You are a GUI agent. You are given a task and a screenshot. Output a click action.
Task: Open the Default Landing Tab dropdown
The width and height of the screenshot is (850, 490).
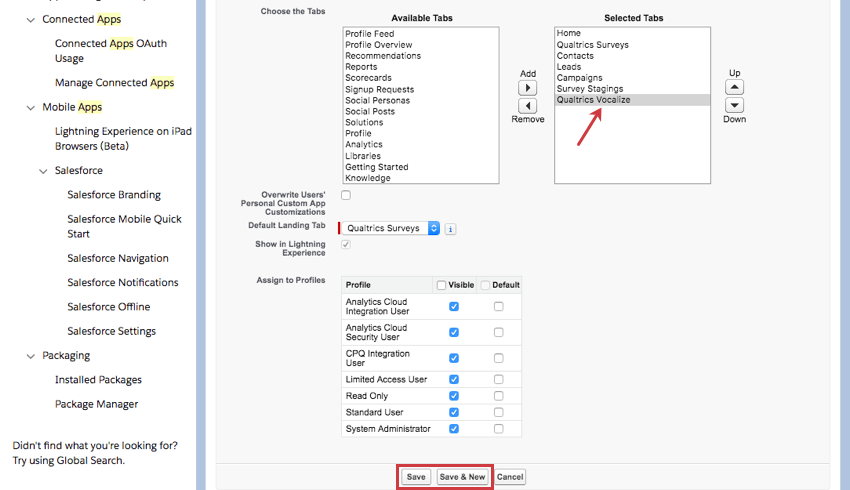coord(391,228)
